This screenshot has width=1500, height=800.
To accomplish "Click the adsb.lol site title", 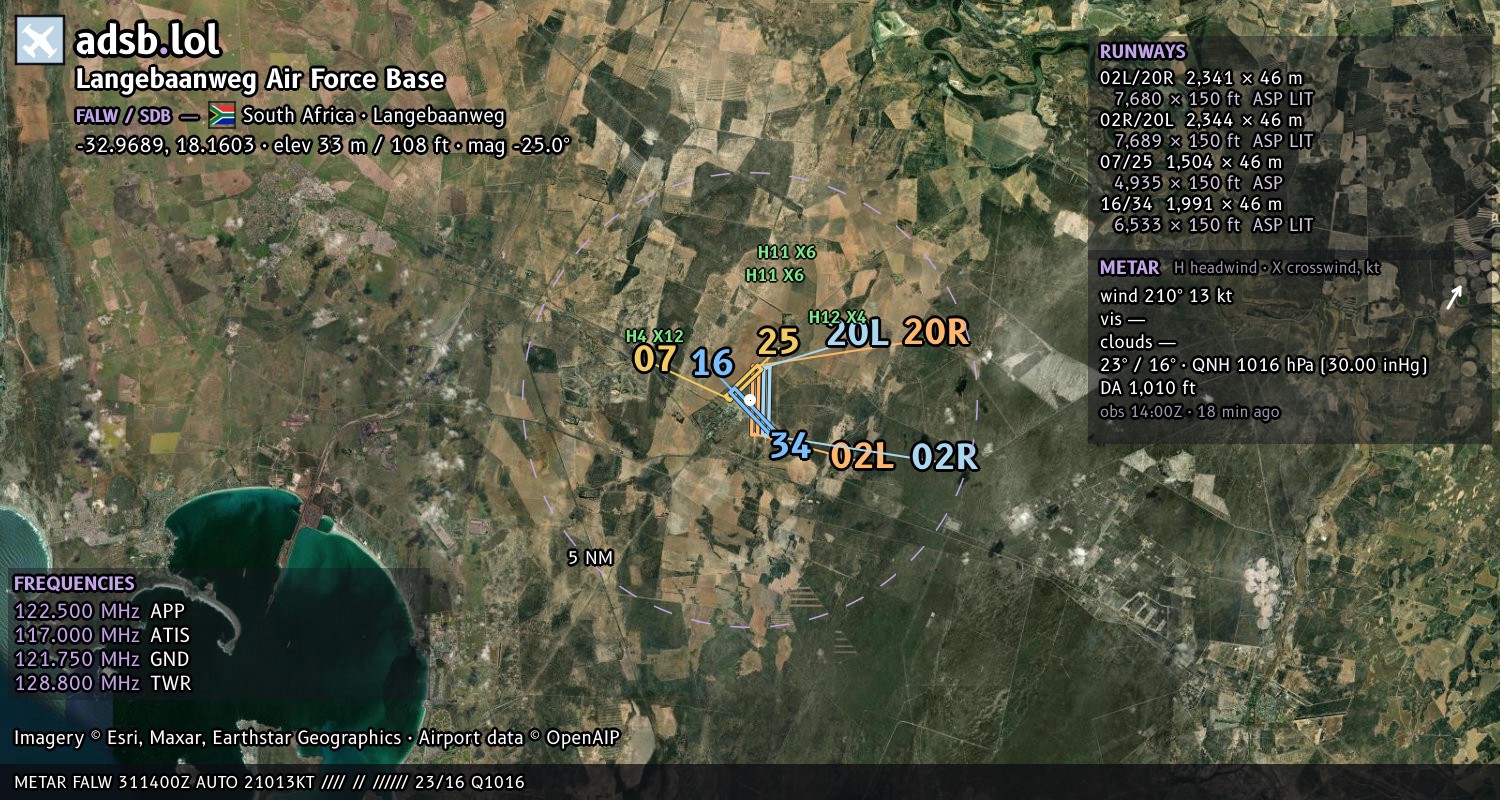I will pyautogui.click(x=148, y=41).
